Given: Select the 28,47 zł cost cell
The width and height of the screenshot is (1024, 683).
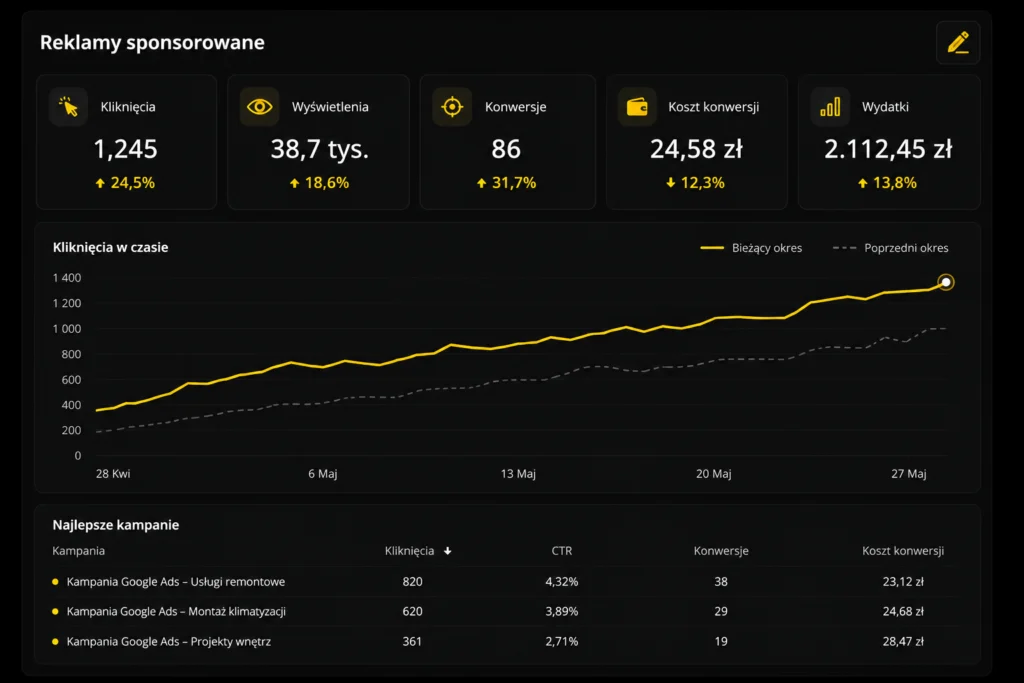Looking at the screenshot, I should tap(903, 642).
